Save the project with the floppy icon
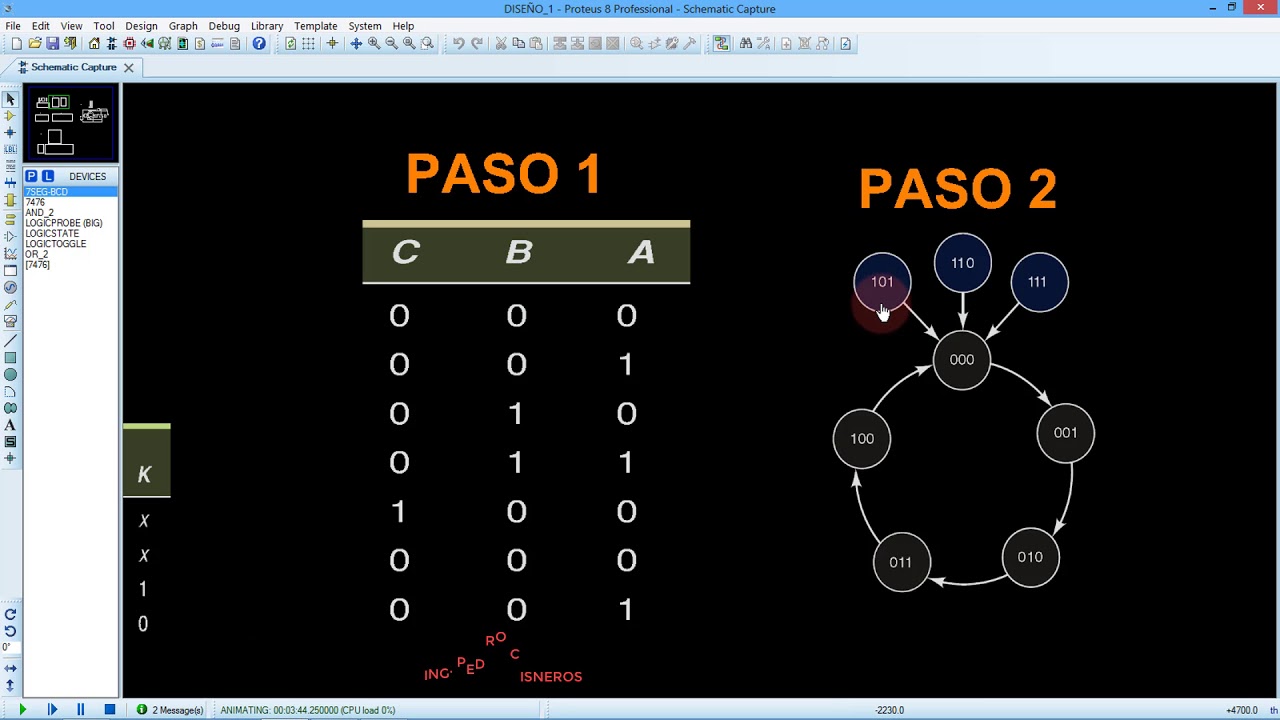Viewport: 1280px width, 720px height. click(x=53, y=44)
